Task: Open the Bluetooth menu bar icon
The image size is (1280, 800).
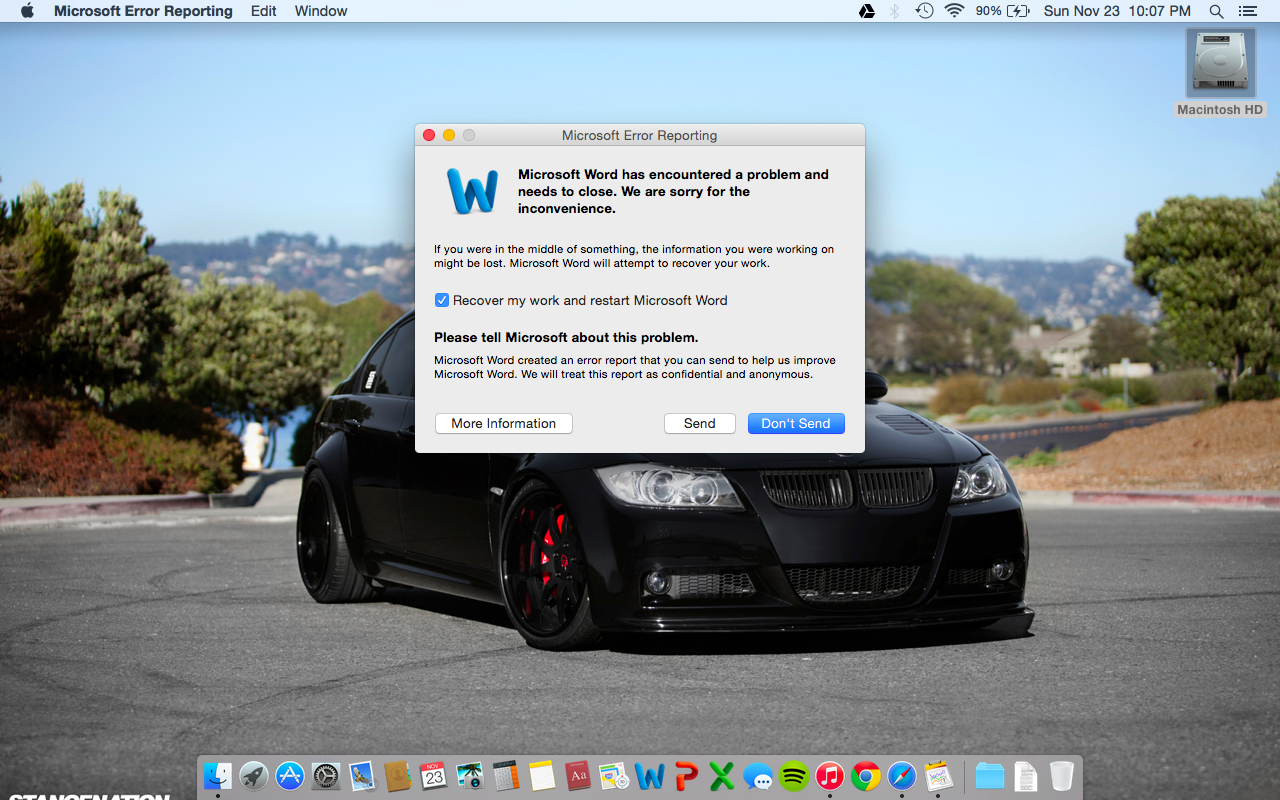Action: (x=895, y=11)
